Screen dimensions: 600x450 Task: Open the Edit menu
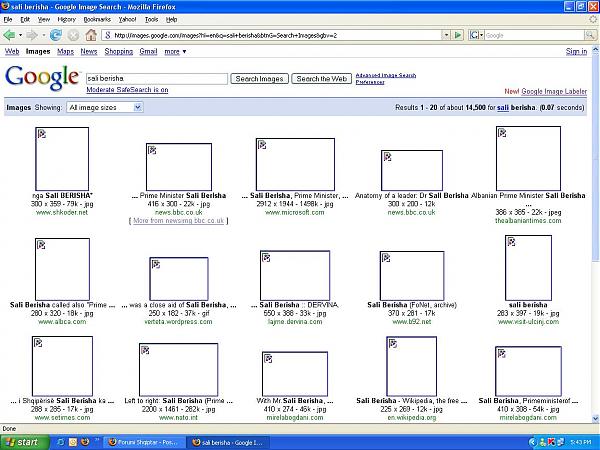tap(25, 19)
